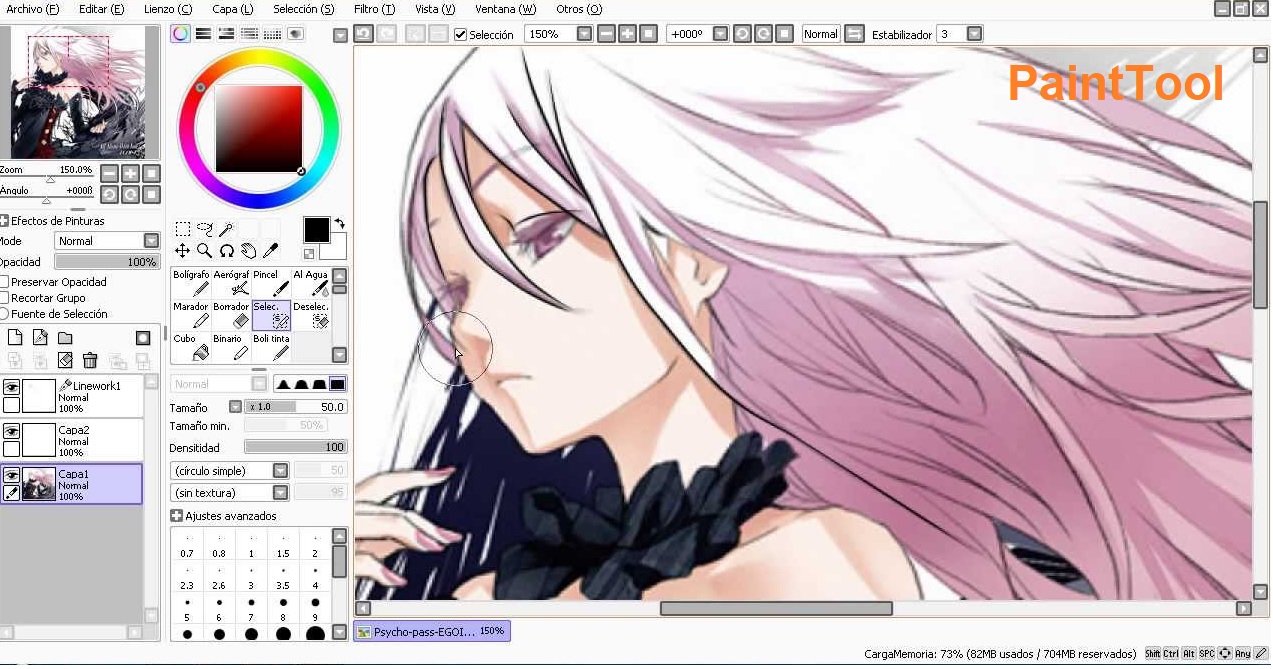Screen dimensions: 1273x669
Task: Open the +000° rotation angle dropdown
Action: [719, 34]
